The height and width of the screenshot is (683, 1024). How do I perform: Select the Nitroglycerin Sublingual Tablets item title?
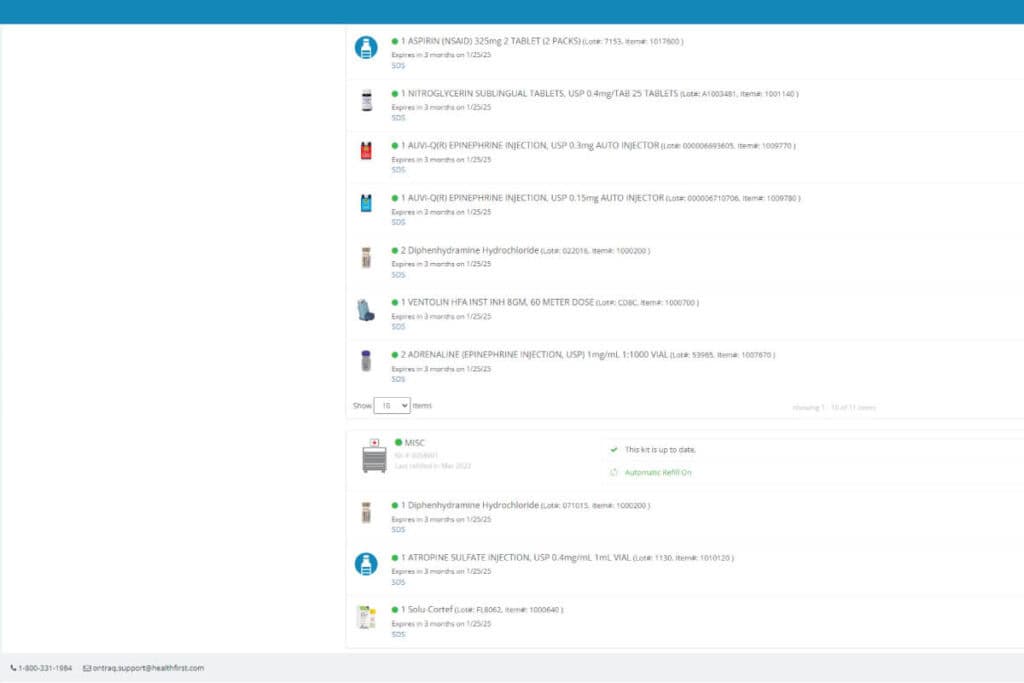pyautogui.click(x=539, y=94)
